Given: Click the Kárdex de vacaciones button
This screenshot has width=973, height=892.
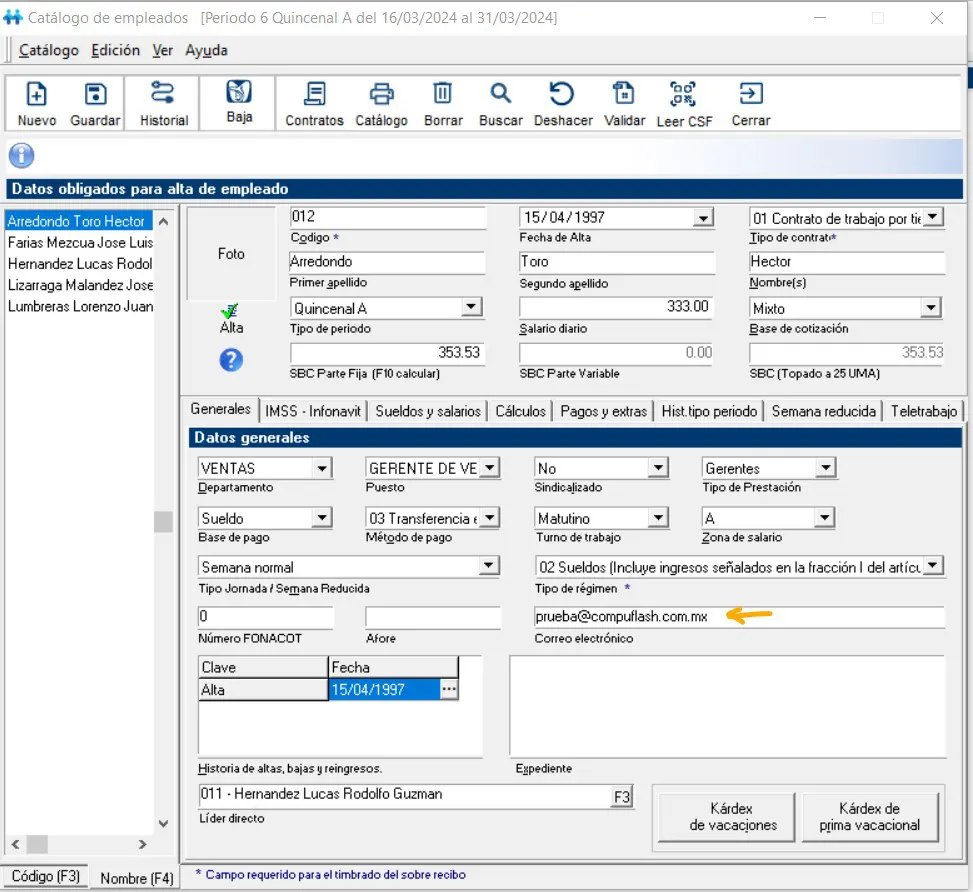Looking at the screenshot, I should click(x=733, y=816).
